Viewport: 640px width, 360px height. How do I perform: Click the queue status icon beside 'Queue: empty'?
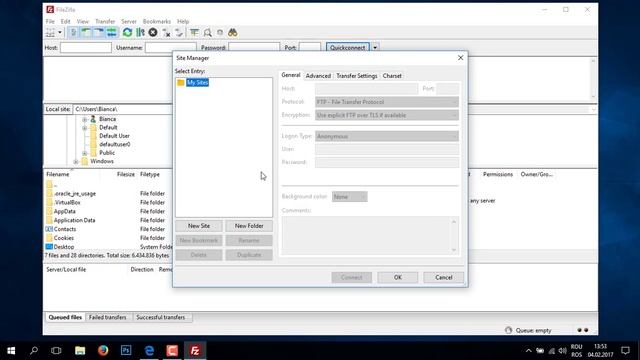[x=508, y=330]
